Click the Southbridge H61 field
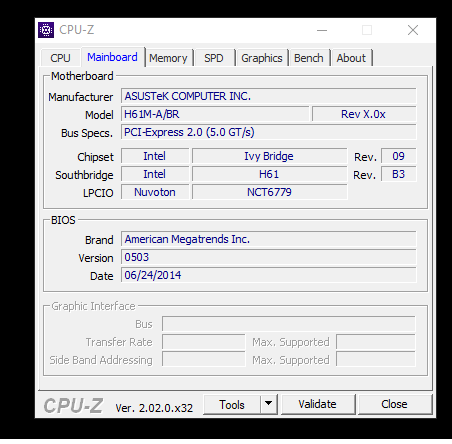452x444 pixels. point(269,174)
